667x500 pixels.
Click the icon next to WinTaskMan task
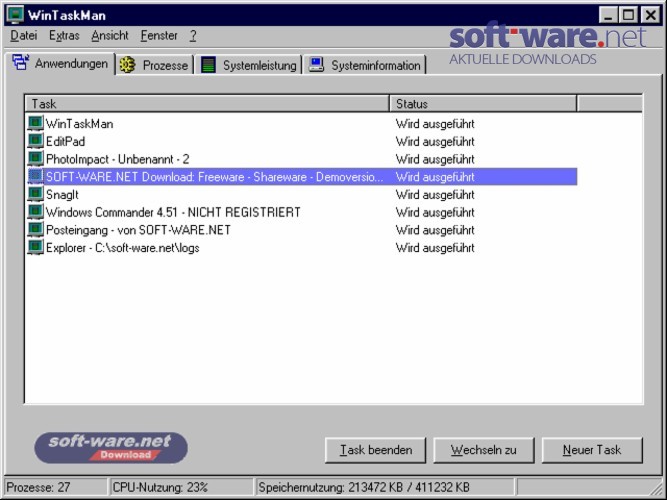[x=35, y=123]
